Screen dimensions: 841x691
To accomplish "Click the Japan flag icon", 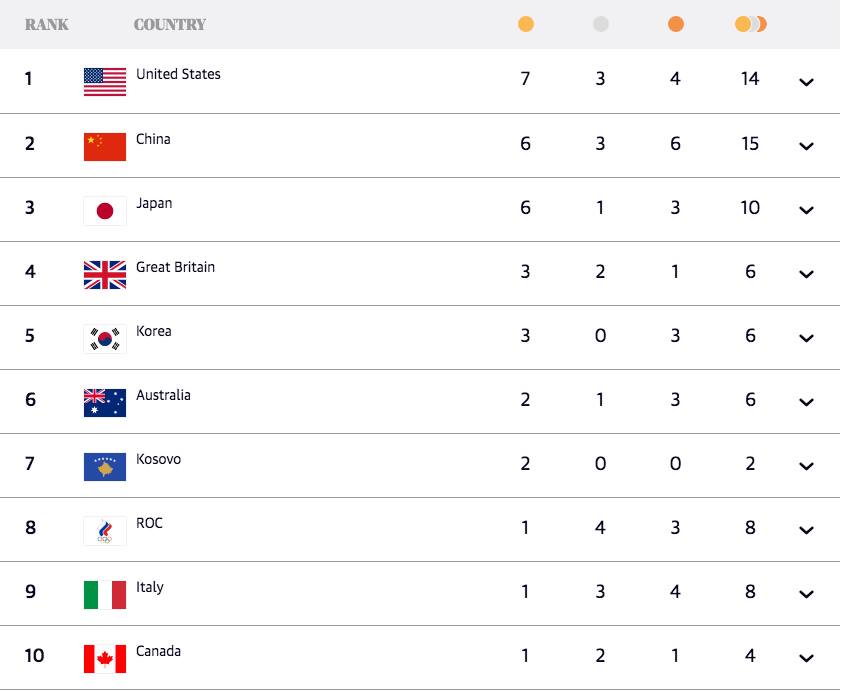I will tap(105, 210).
